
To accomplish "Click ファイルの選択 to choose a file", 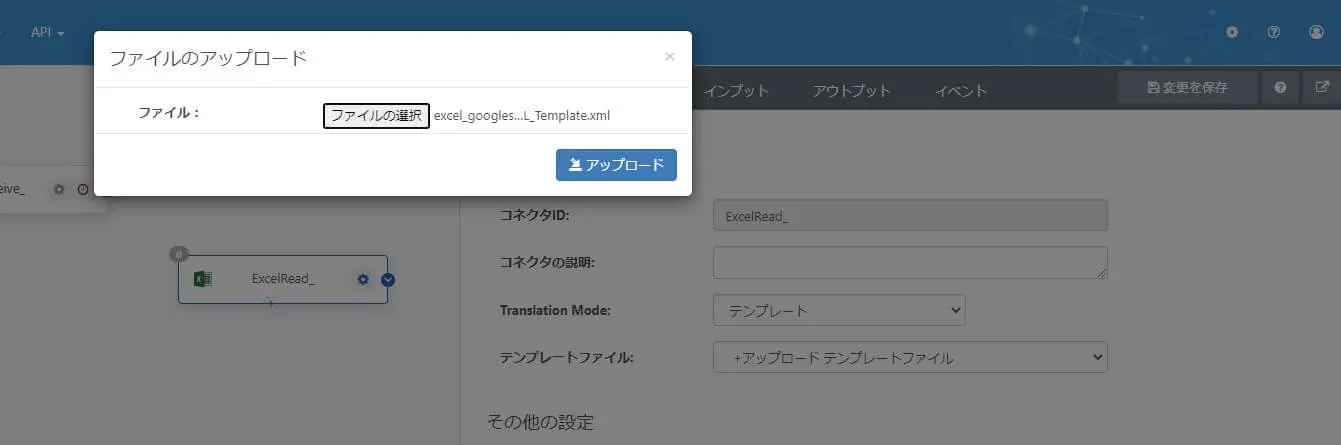I will 376,116.
